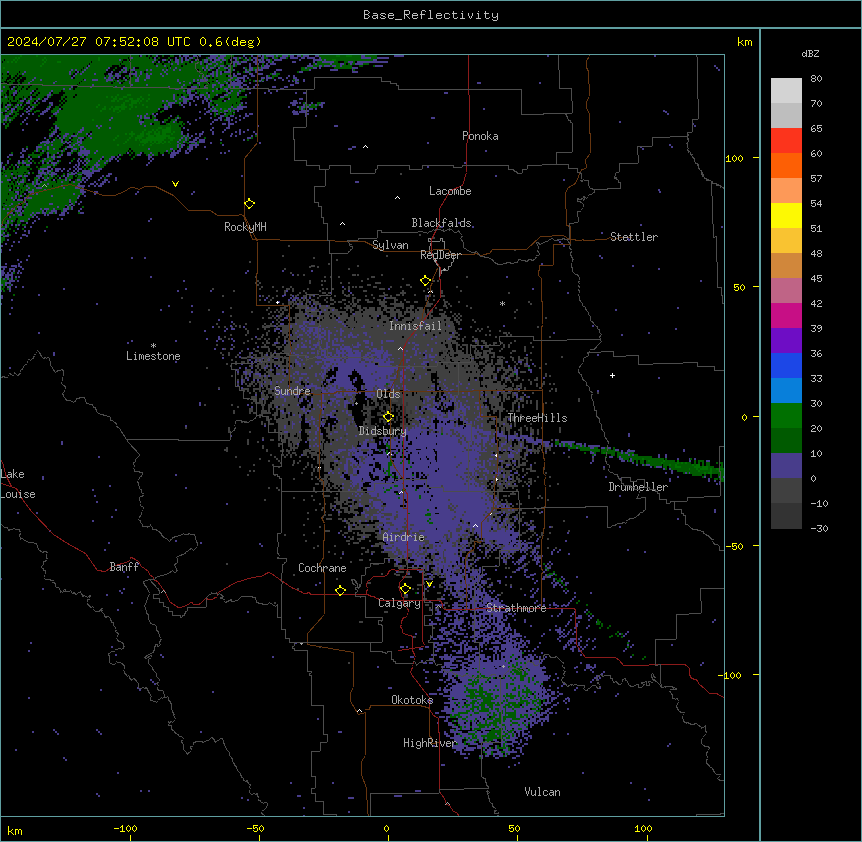This screenshot has width=862, height=842.
Task: Click the Blackfalds city label
Action: 441,223
